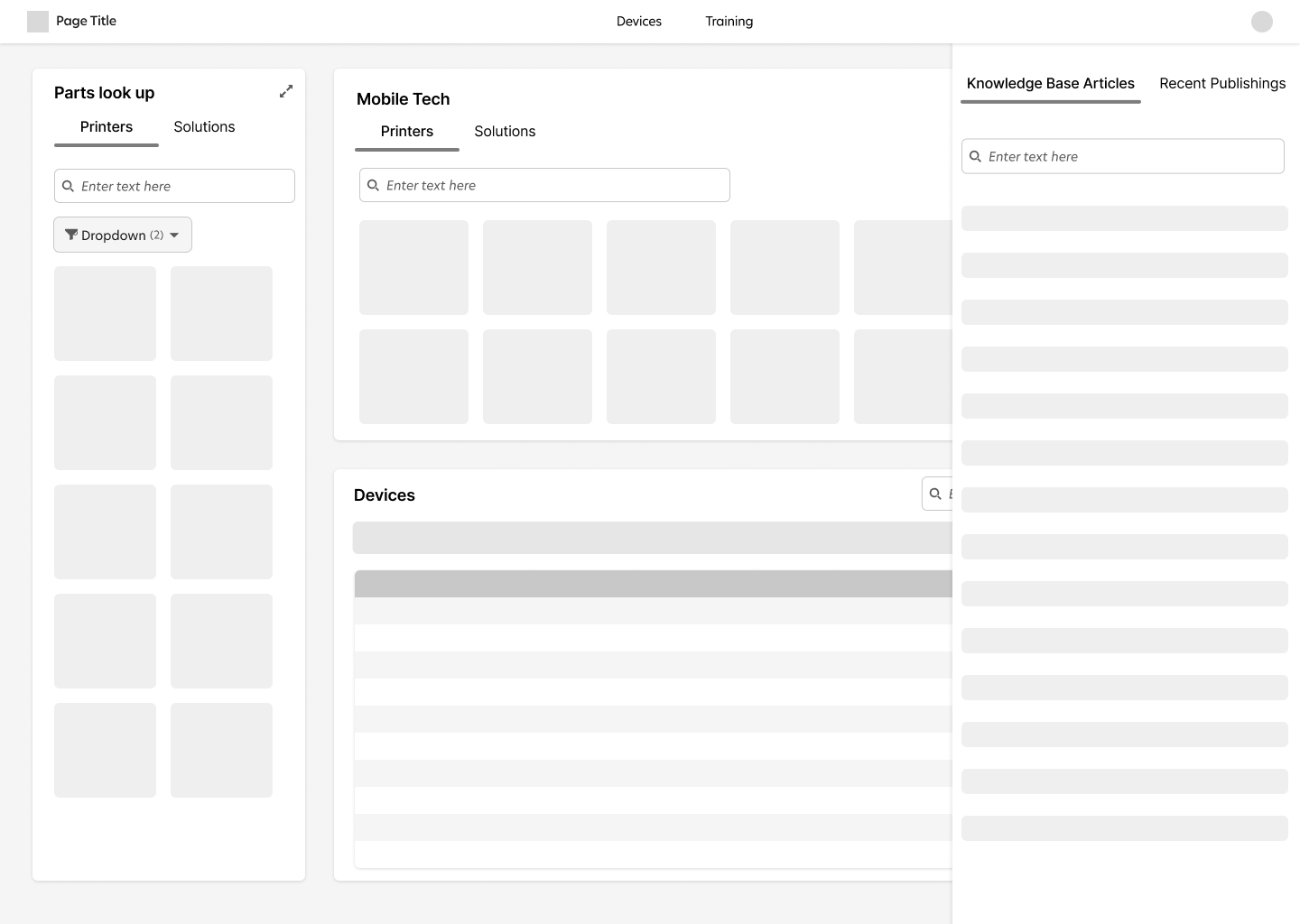This screenshot has height=924, width=1300.
Task: Click the filter icon on the Dropdown button
Action: pos(71,235)
